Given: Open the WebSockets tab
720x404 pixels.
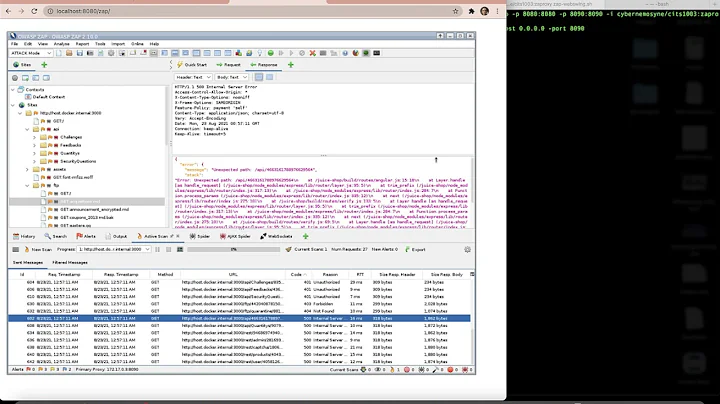Looking at the screenshot, I should coord(276,236).
